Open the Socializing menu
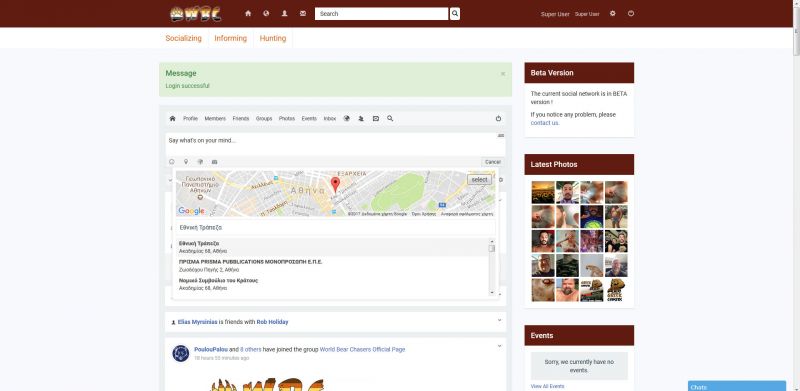Screen dimensions: 800x391 [184, 38]
